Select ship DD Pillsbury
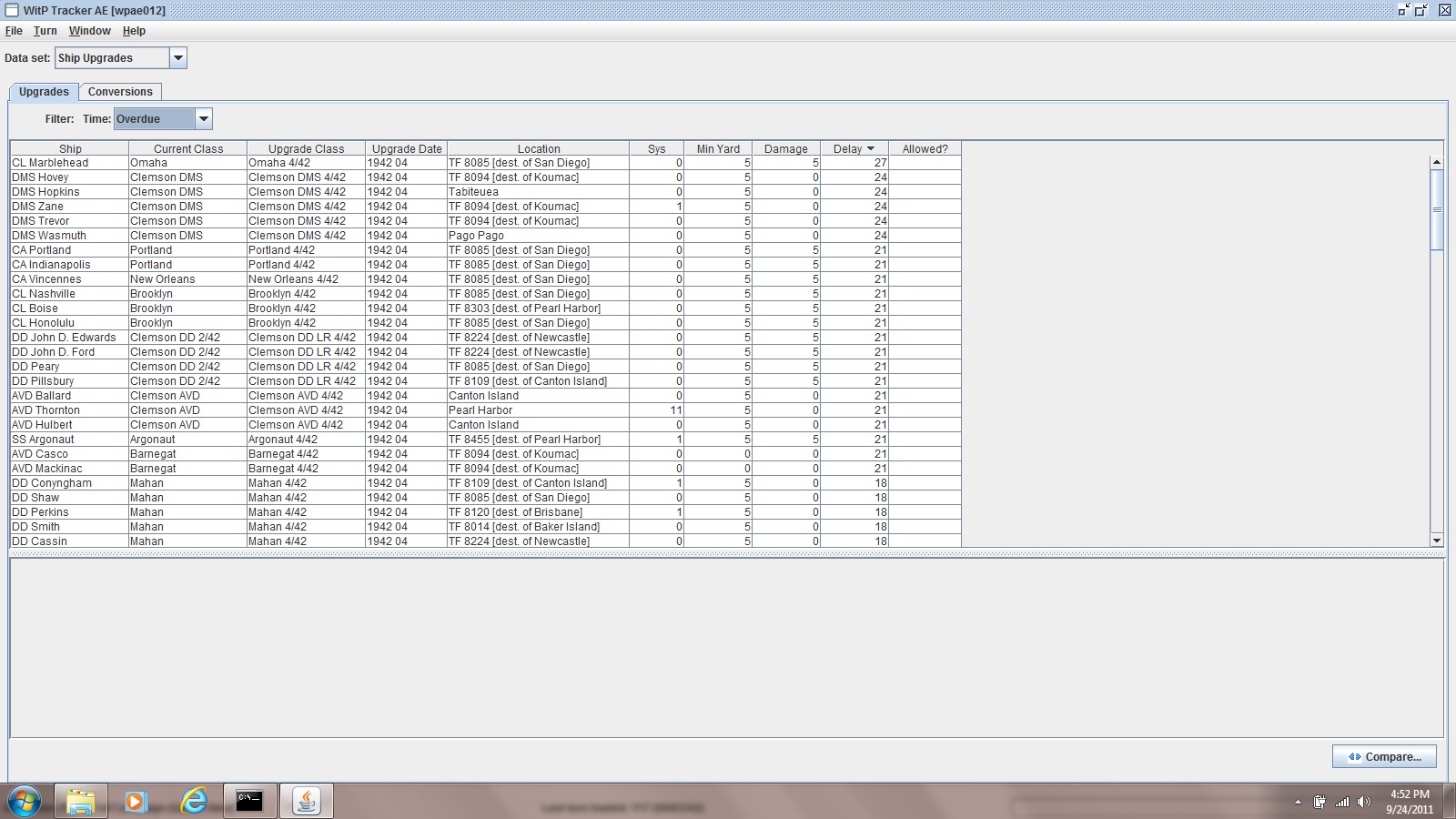This screenshot has height=819, width=1456. (70, 381)
